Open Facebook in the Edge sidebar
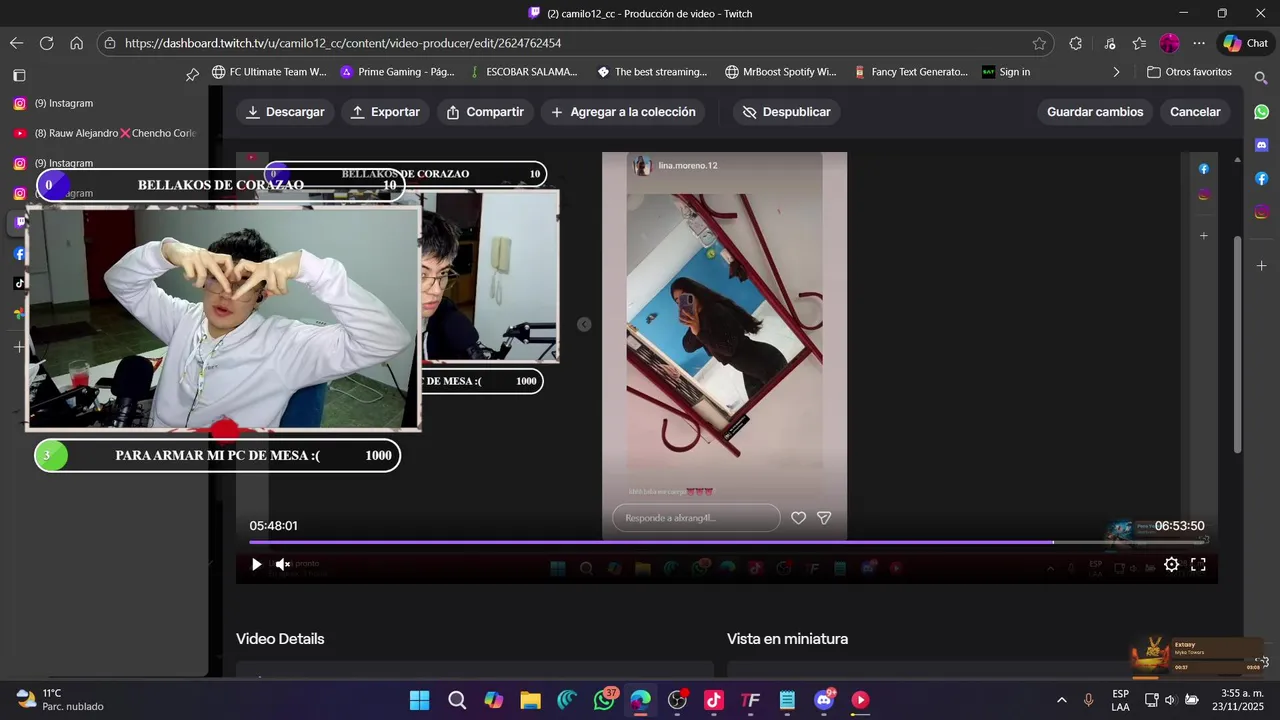This screenshot has height=720, width=1280. [x=1261, y=178]
